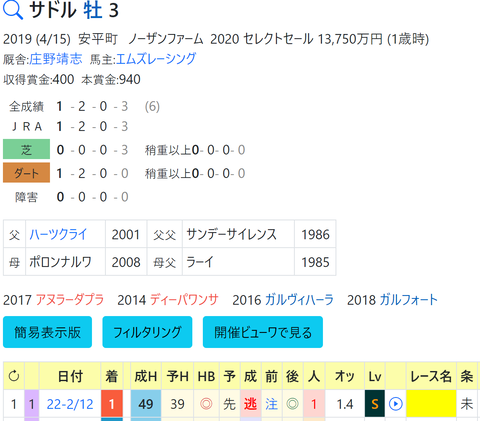Click the 芝 green turf label
Screen dimensions: 480x421
click(26, 149)
